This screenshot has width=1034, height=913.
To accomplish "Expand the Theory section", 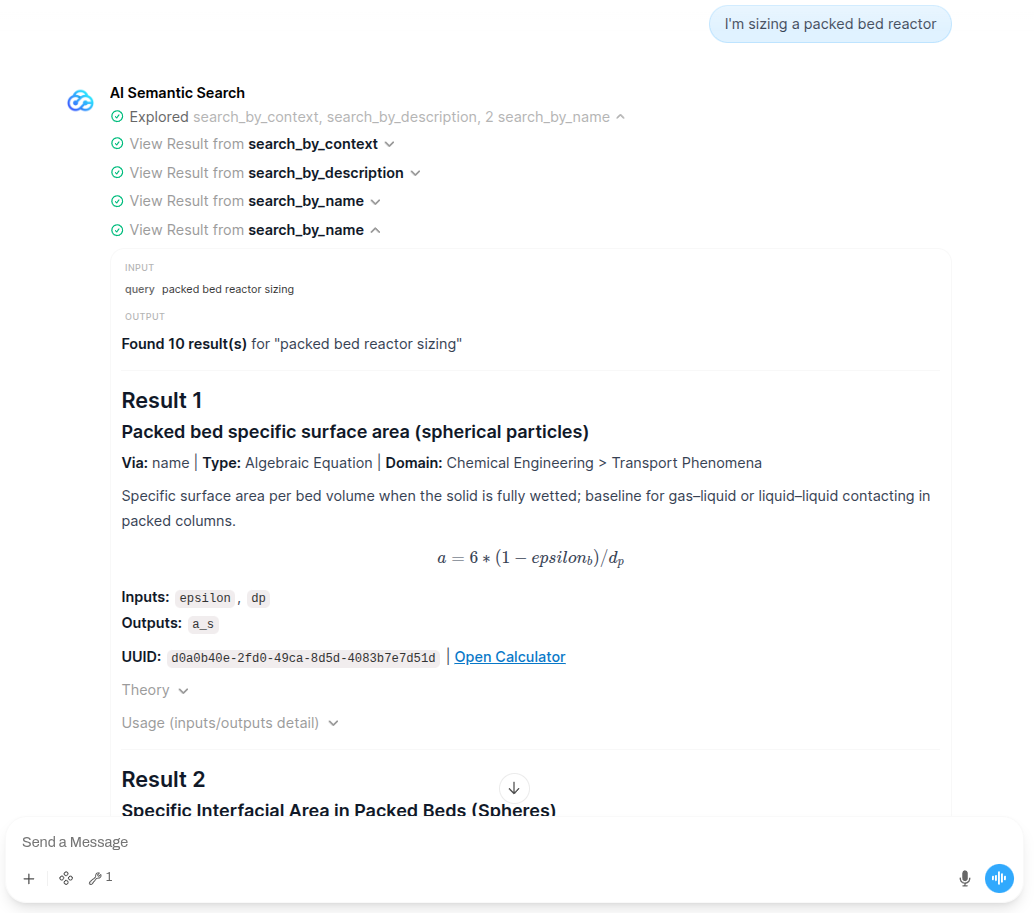I will (155, 690).
